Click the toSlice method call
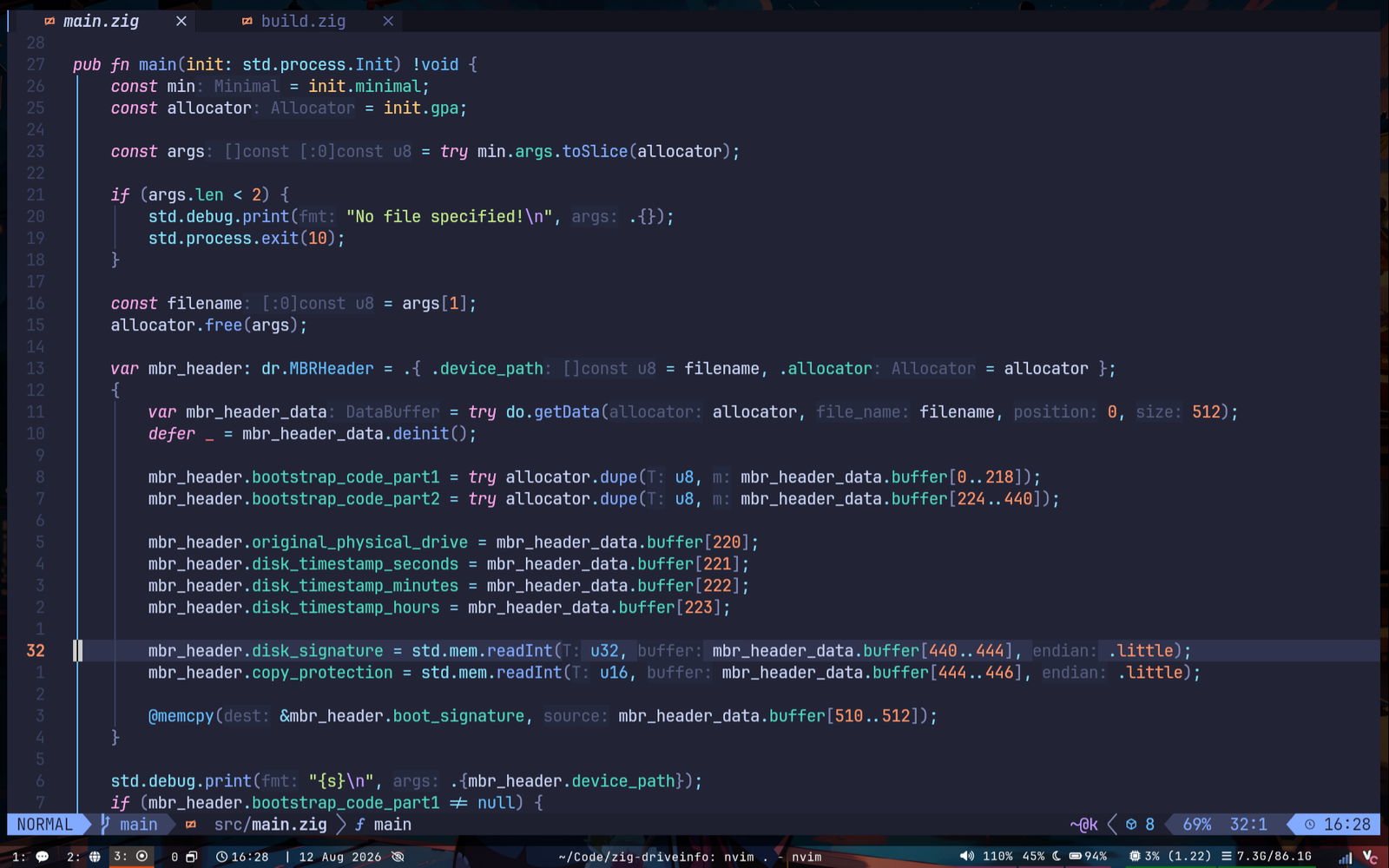This screenshot has height=868, width=1389. click(x=595, y=151)
